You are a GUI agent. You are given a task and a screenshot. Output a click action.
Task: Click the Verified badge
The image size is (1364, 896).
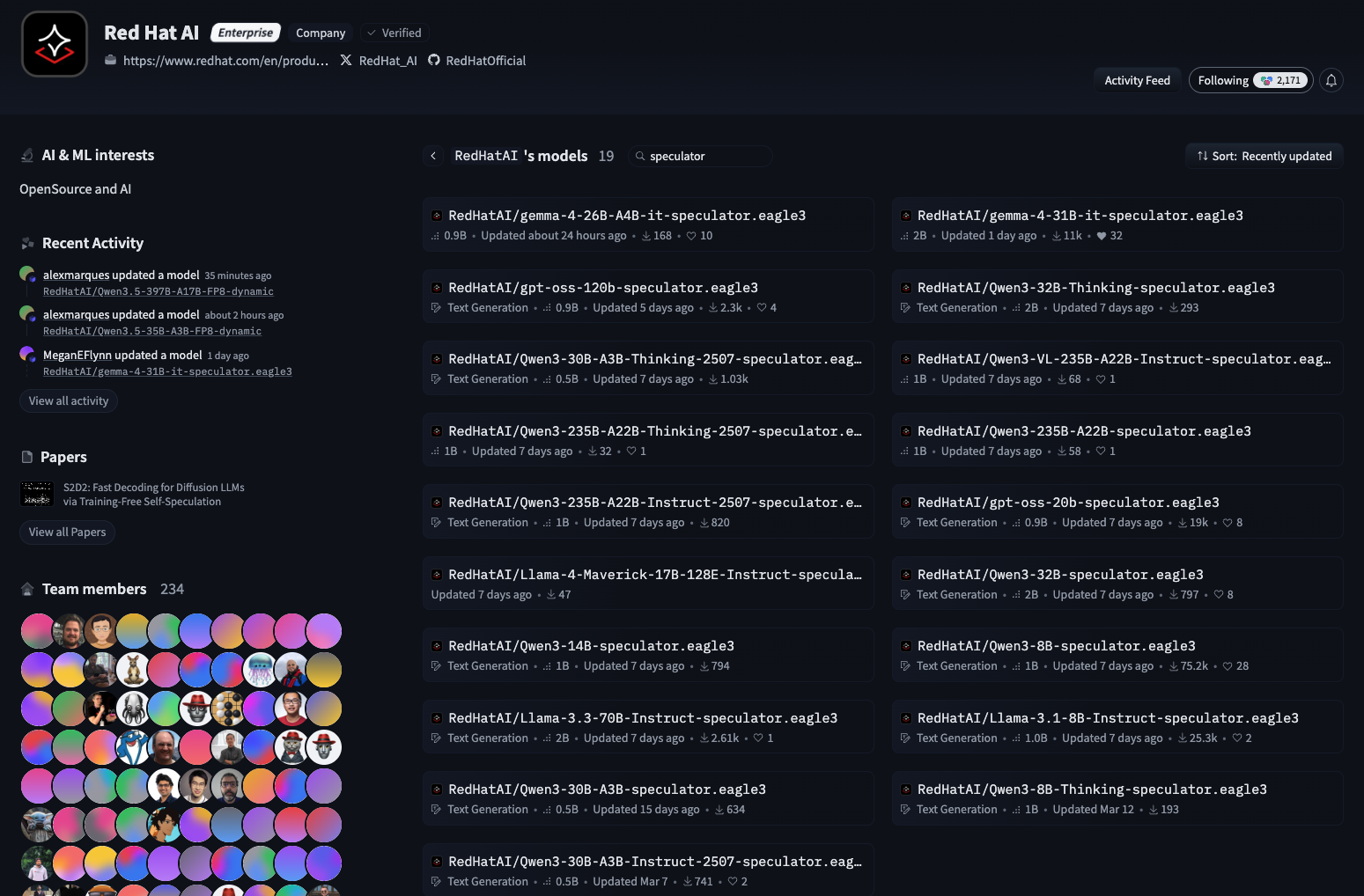click(x=394, y=33)
